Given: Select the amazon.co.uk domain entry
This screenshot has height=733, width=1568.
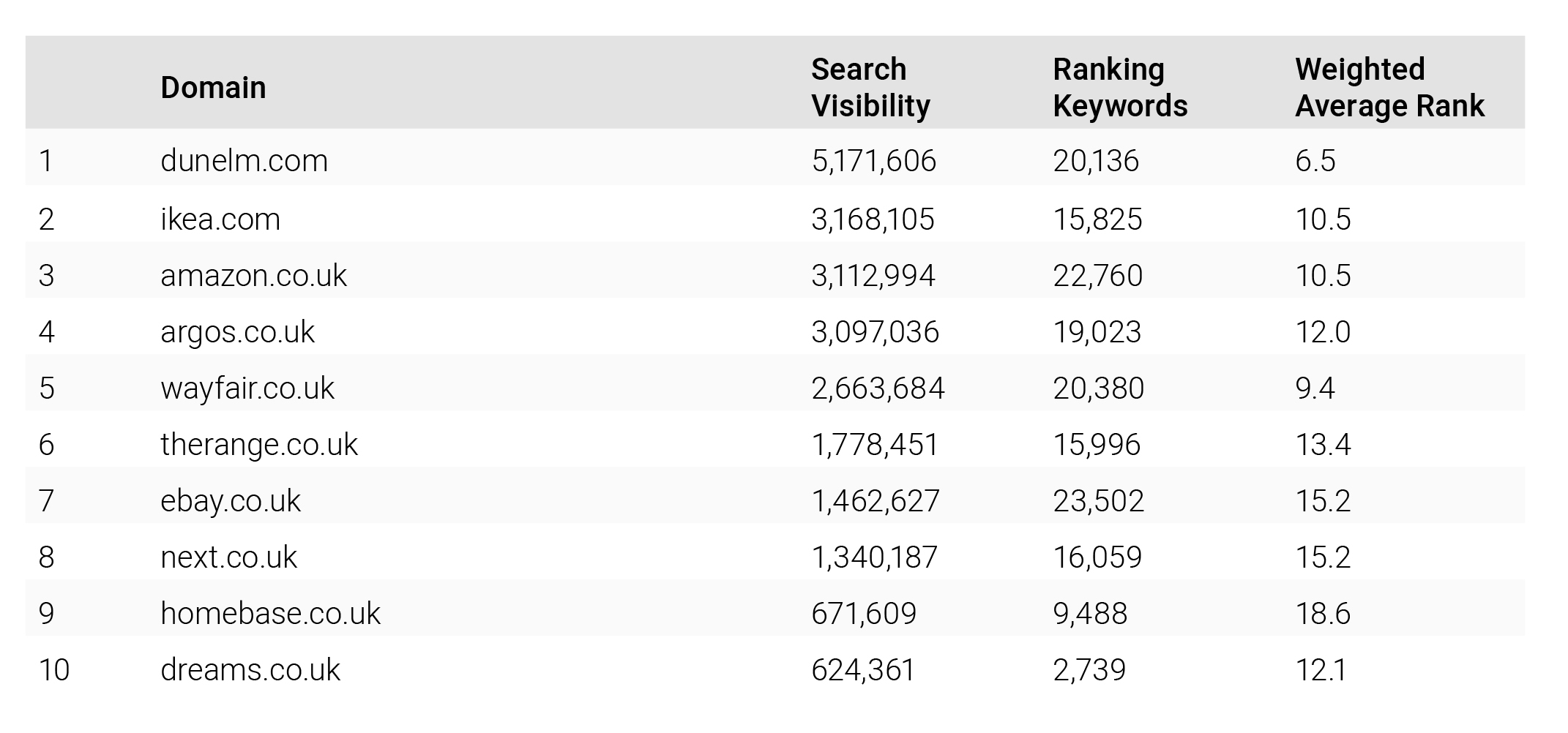Looking at the screenshot, I should 253,276.
